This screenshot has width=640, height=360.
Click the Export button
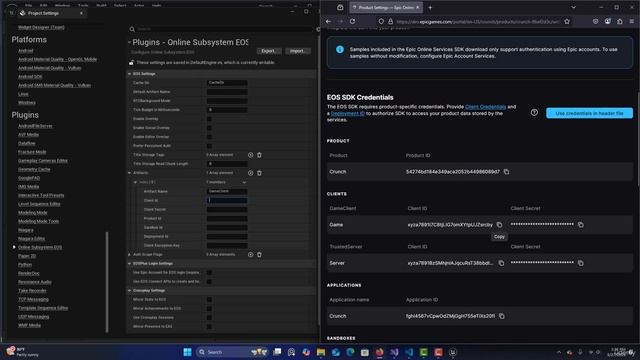point(269,51)
